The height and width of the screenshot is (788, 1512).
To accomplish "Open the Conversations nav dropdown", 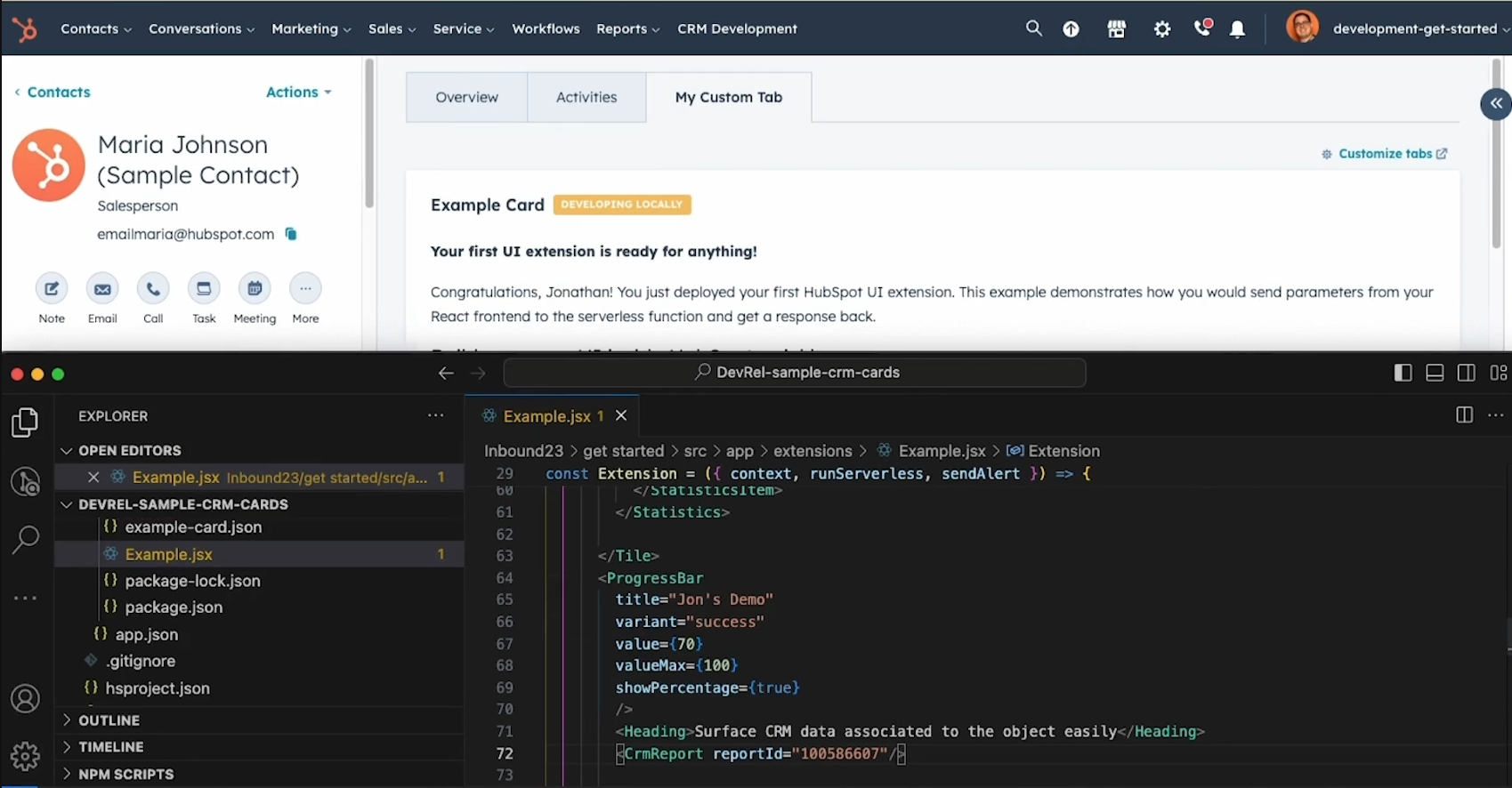I will tap(201, 28).
